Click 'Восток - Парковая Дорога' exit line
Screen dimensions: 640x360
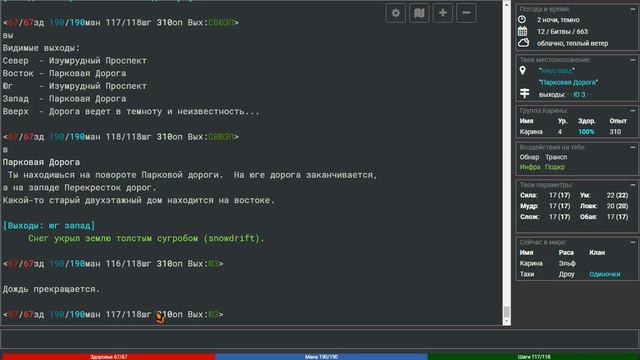point(64,73)
